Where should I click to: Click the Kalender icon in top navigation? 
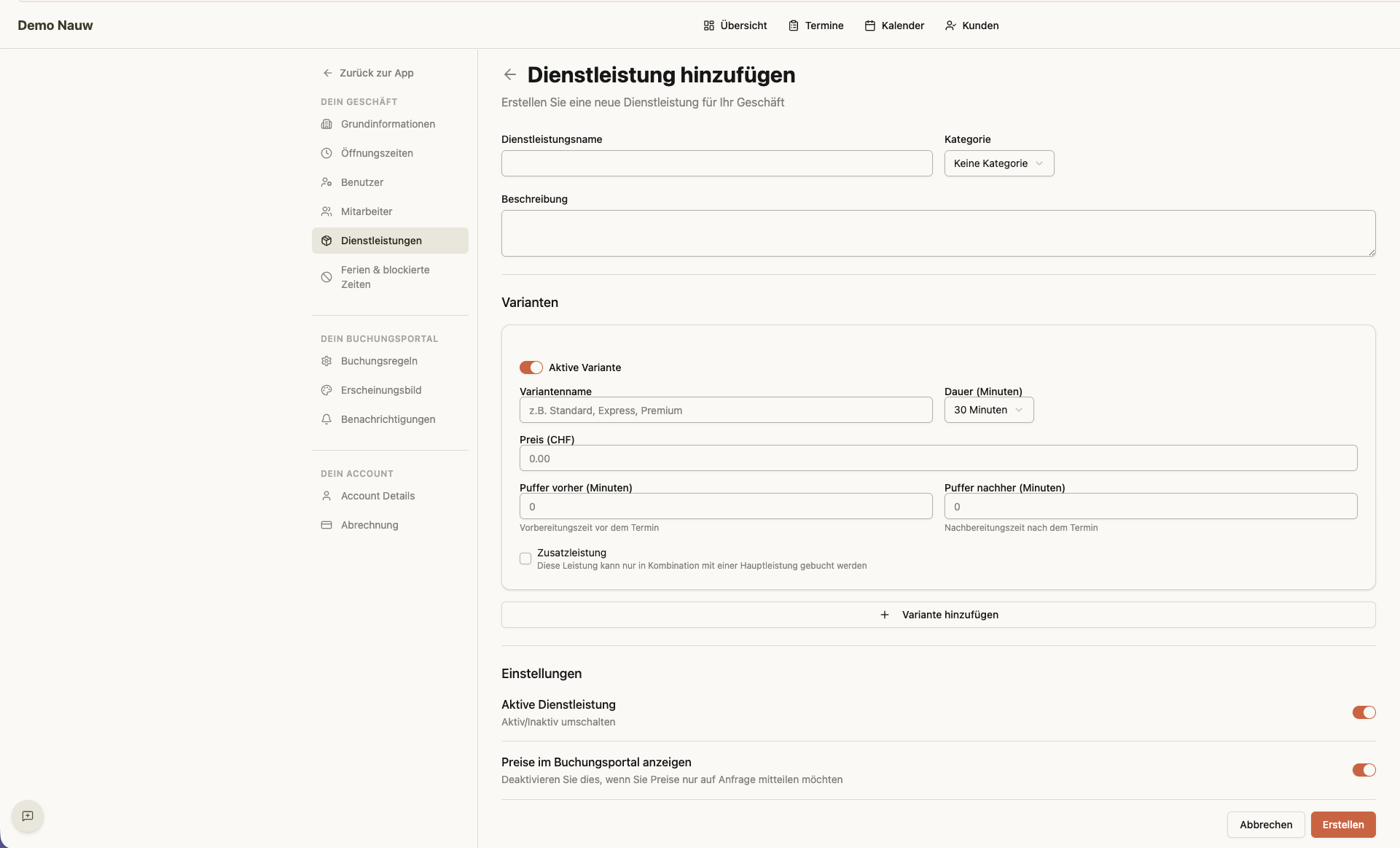[870, 26]
